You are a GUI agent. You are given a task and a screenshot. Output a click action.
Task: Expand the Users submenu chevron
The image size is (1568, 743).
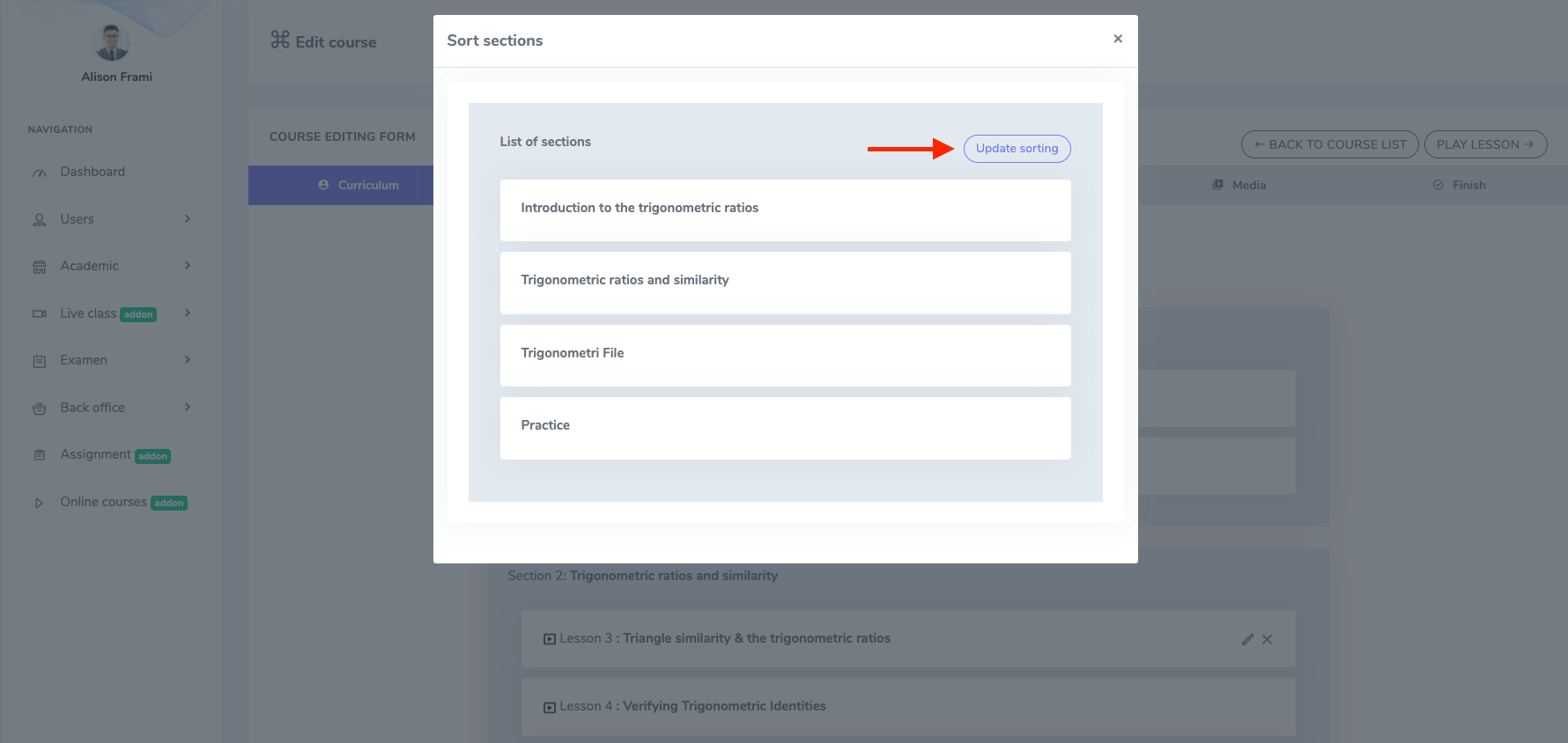pyautogui.click(x=187, y=219)
